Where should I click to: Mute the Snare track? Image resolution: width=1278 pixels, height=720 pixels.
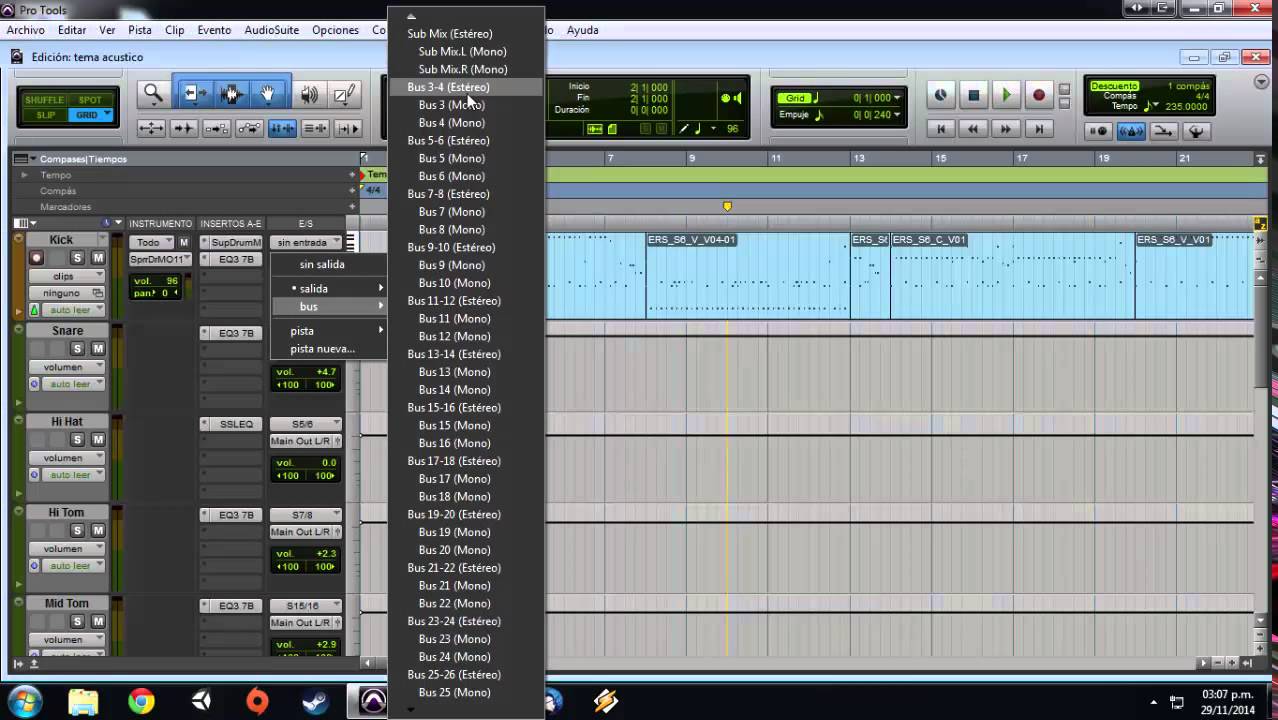tap(98, 348)
